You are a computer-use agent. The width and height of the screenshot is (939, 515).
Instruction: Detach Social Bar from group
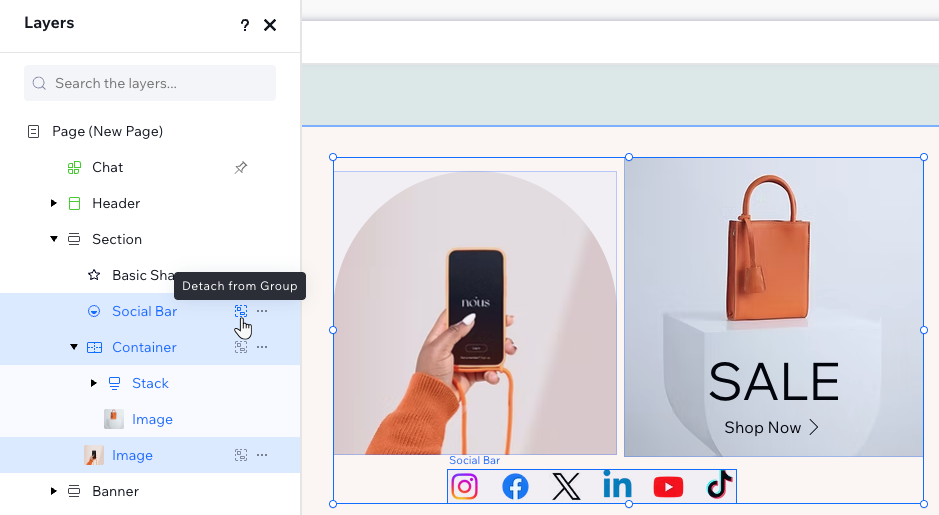click(241, 311)
